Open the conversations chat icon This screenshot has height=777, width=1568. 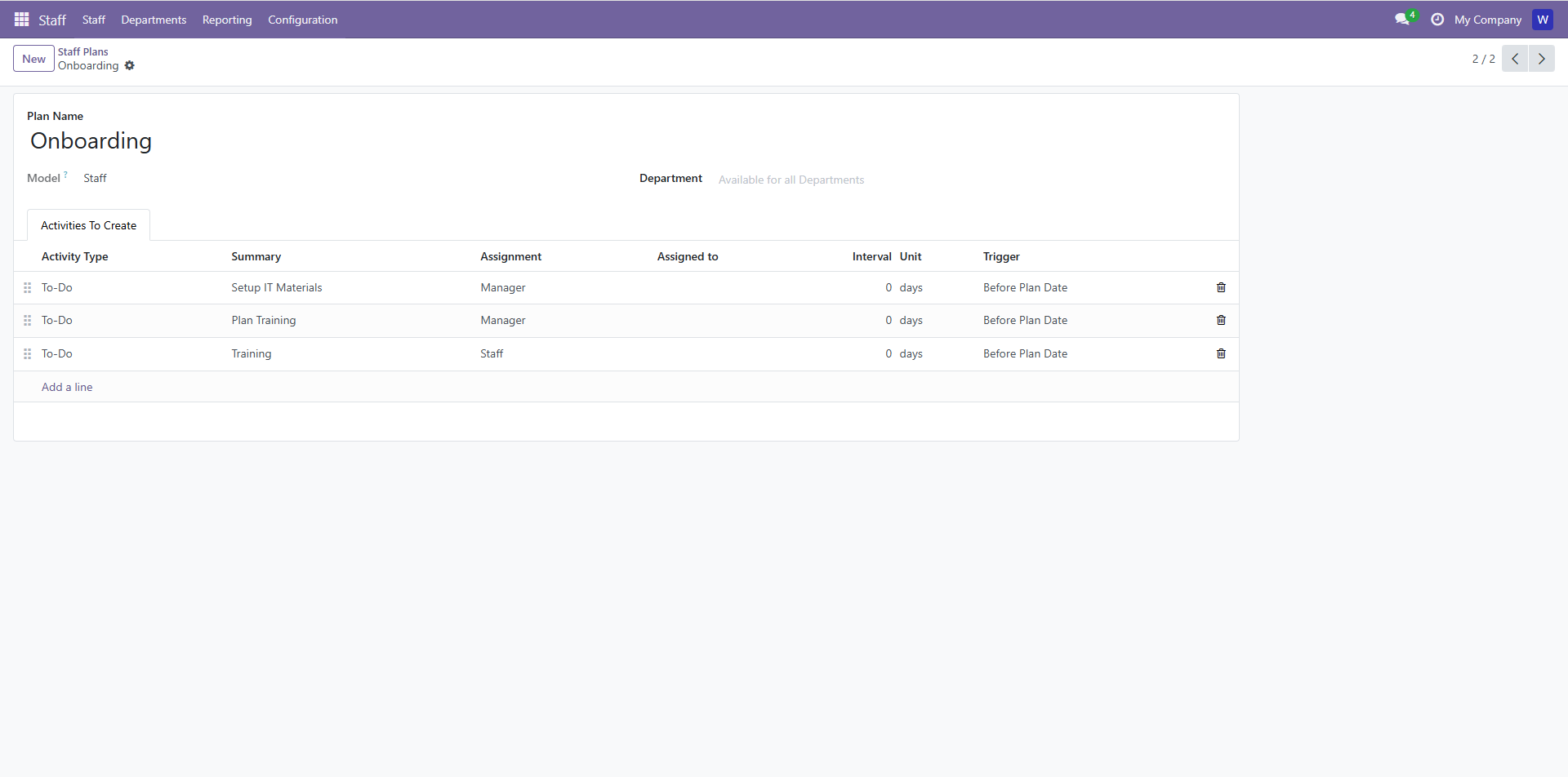[x=1402, y=20]
